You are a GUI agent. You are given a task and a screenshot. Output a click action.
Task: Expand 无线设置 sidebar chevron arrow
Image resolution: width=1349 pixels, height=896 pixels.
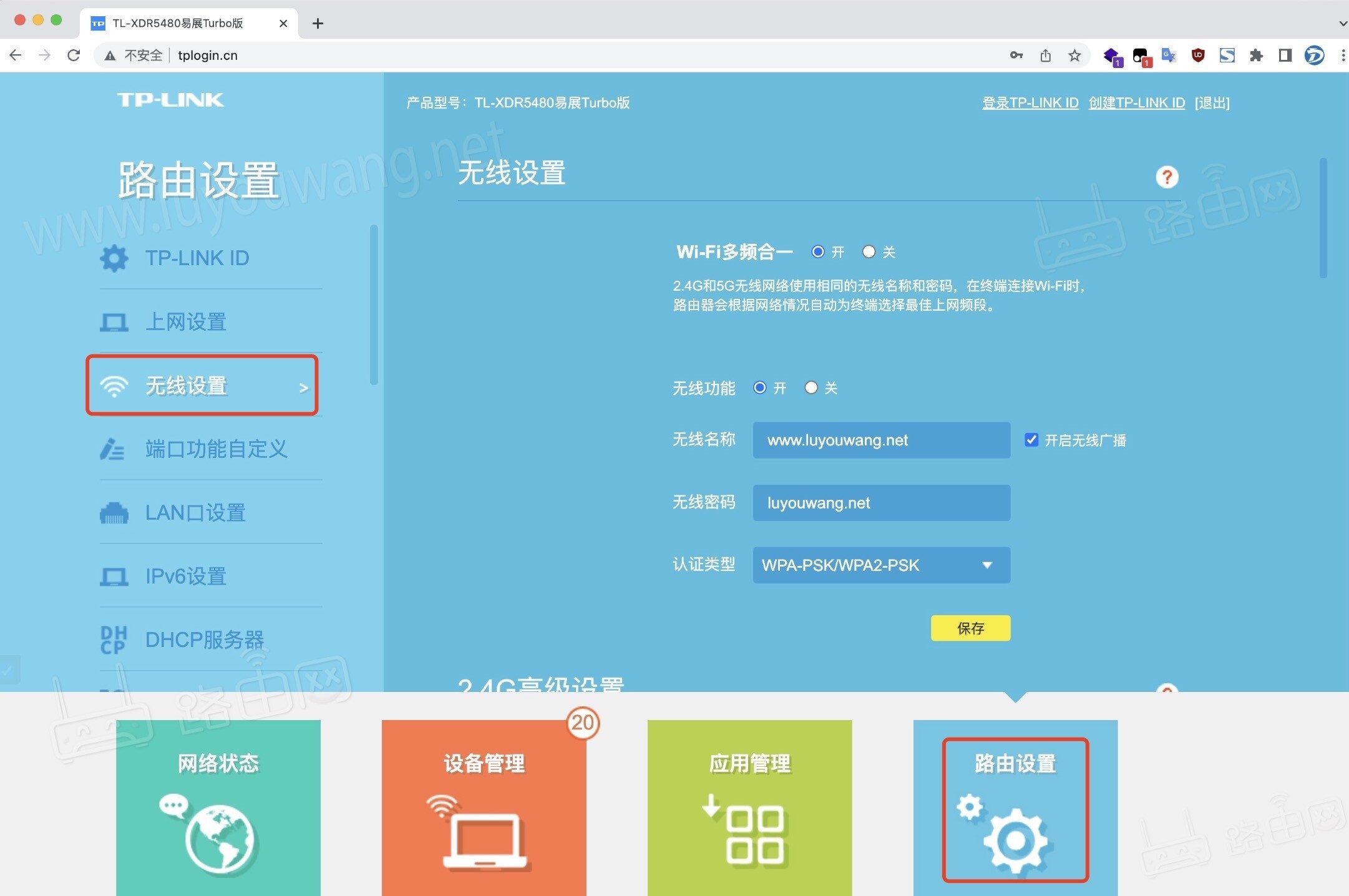click(303, 387)
